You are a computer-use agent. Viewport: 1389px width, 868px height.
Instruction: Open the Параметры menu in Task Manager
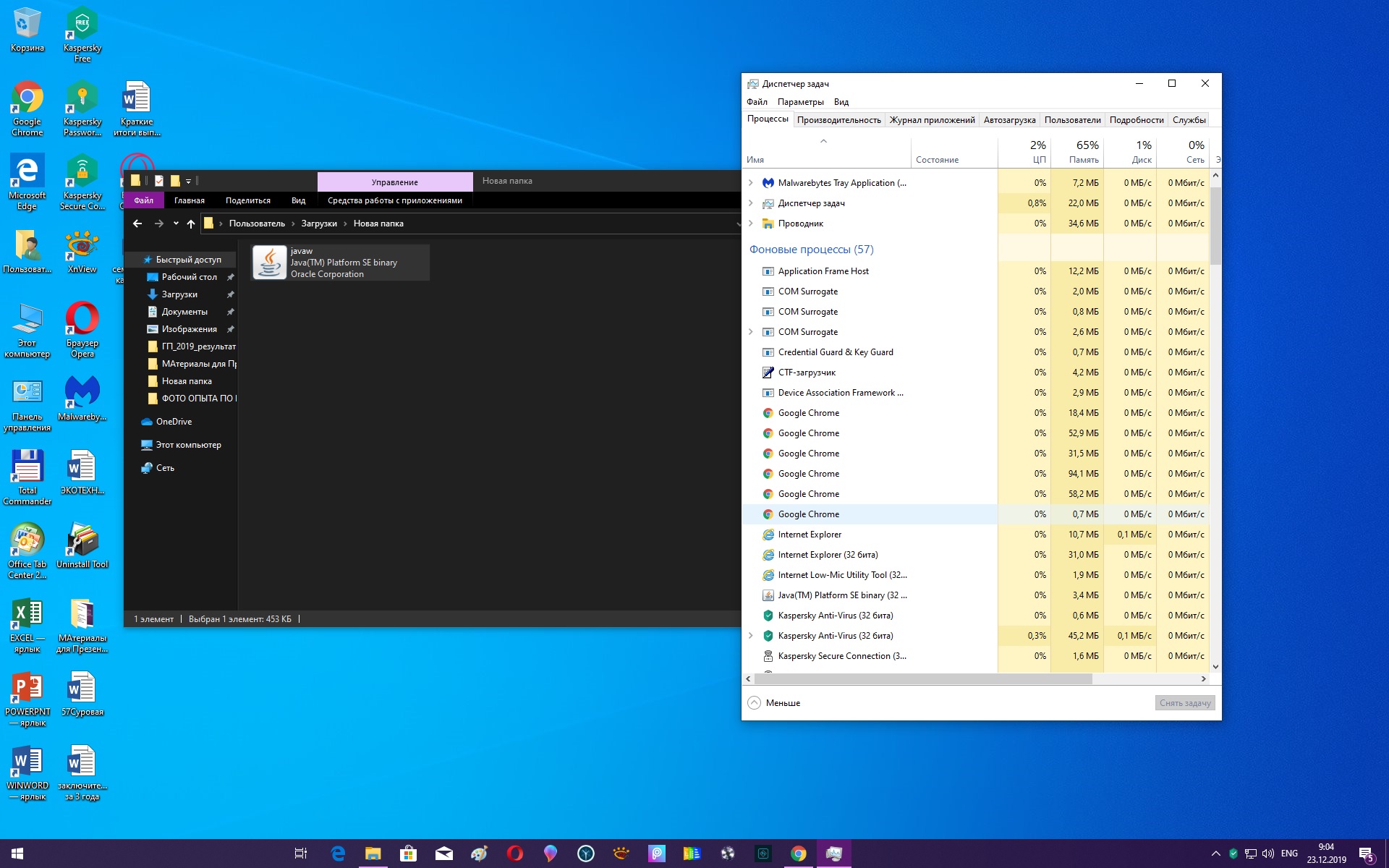pyautogui.click(x=800, y=102)
